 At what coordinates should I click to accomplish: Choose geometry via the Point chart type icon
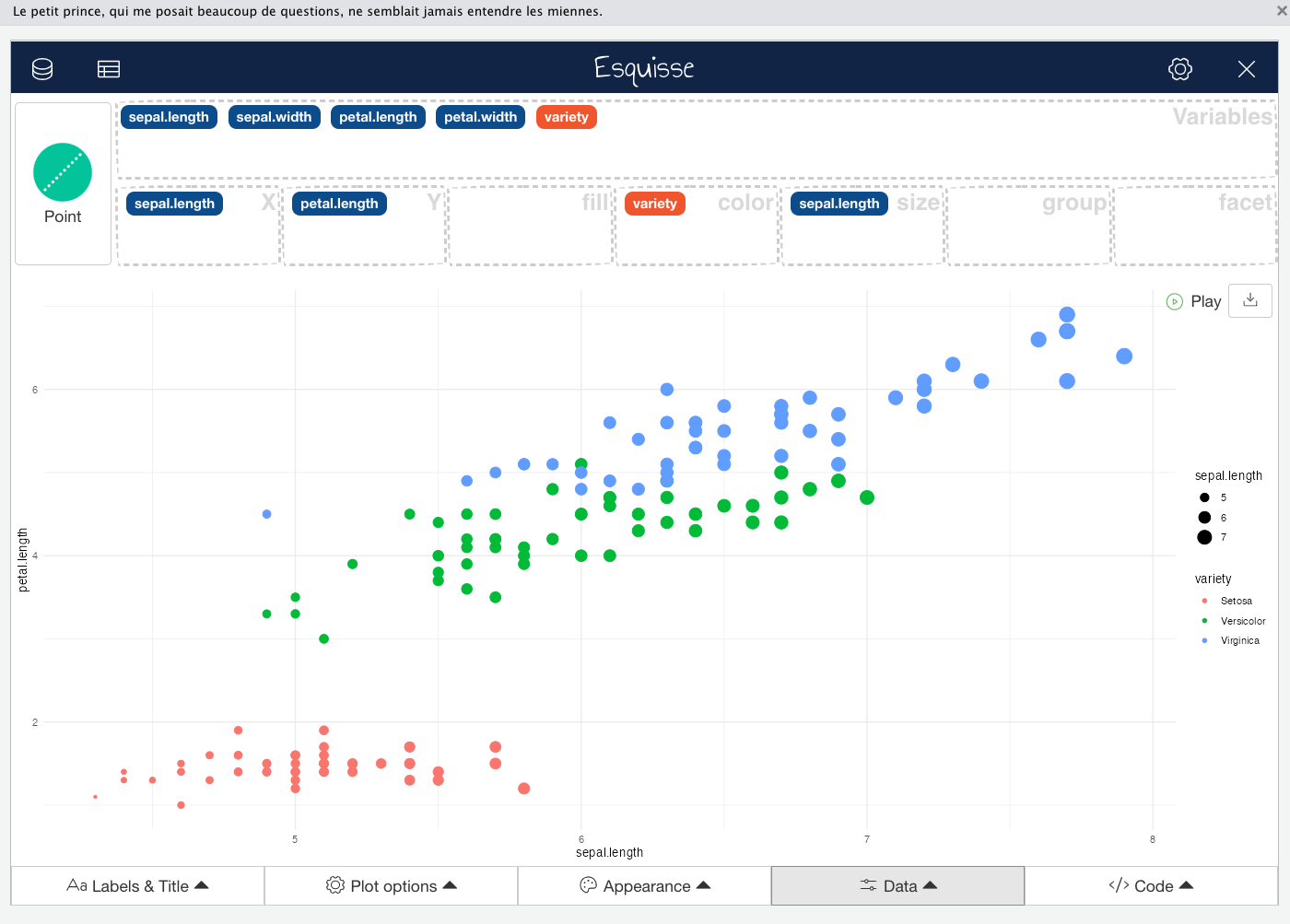(63, 183)
